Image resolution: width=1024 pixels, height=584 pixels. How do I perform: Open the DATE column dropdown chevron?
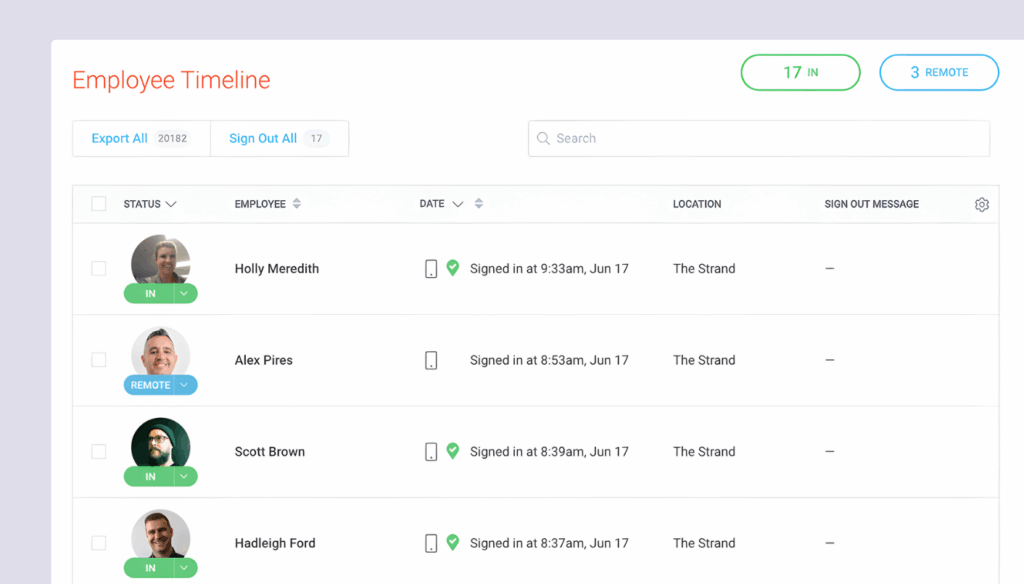pos(457,203)
